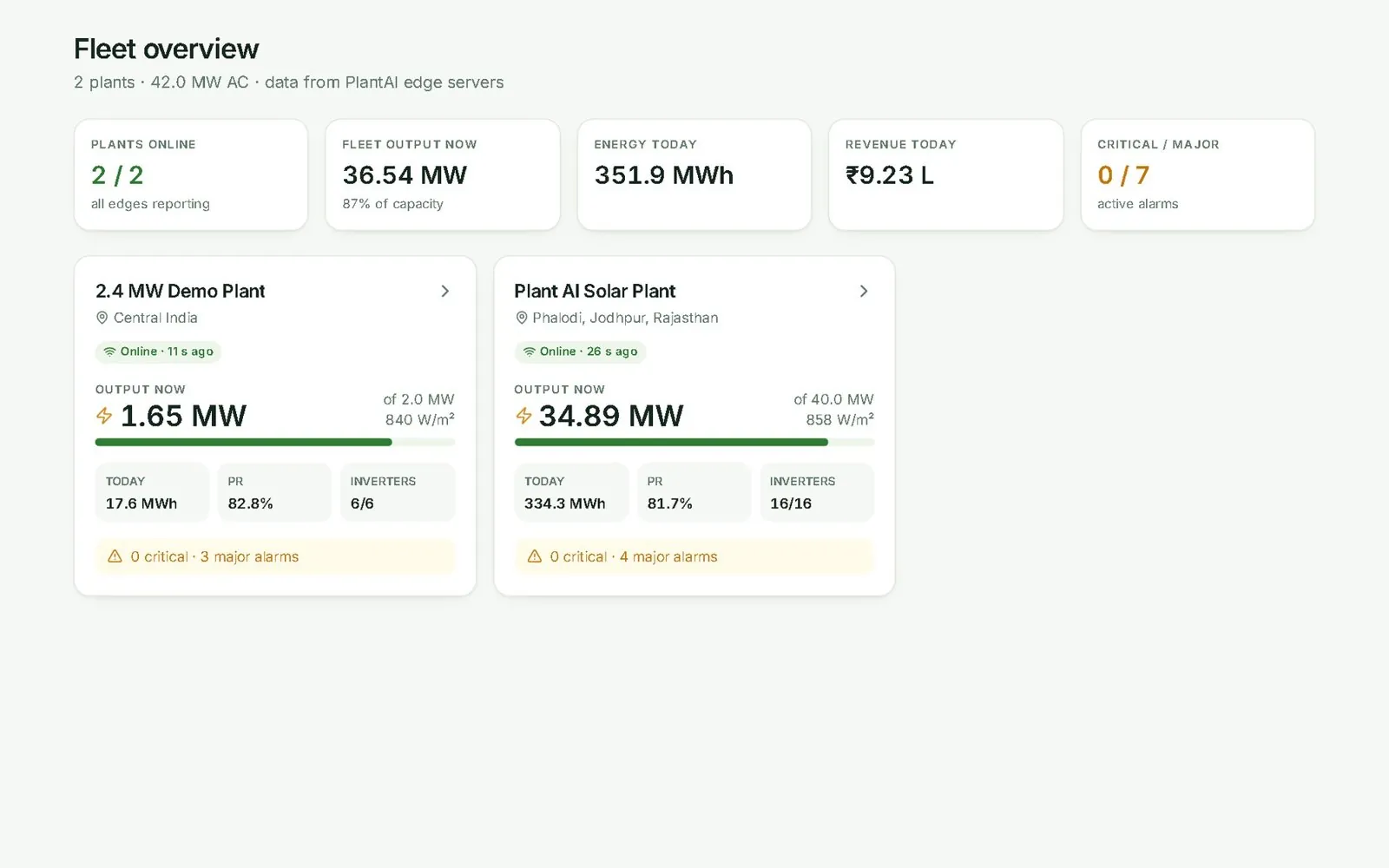The image size is (1389, 868).
Task: Click the Phalodi, Jodhpur location pin icon
Action: (x=521, y=319)
